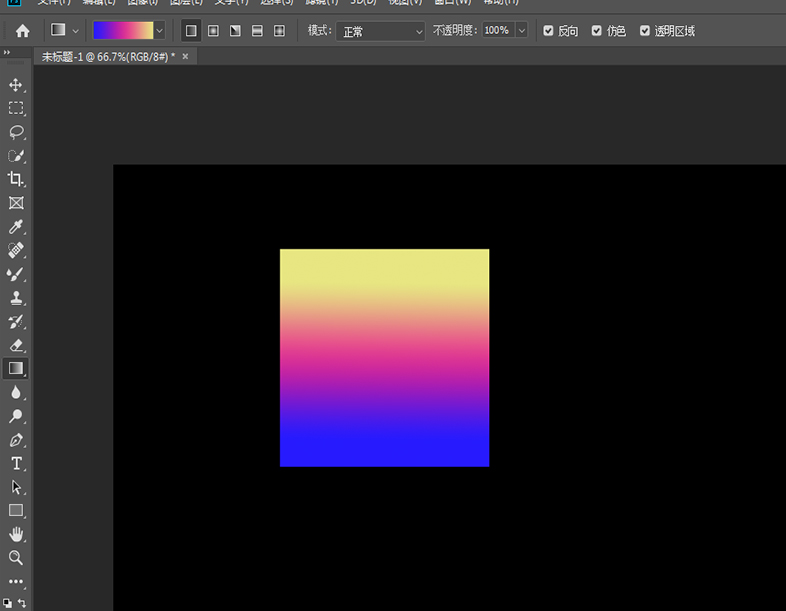
Task: Activate the Zoom tool in toolbar
Action: tap(16, 558)
